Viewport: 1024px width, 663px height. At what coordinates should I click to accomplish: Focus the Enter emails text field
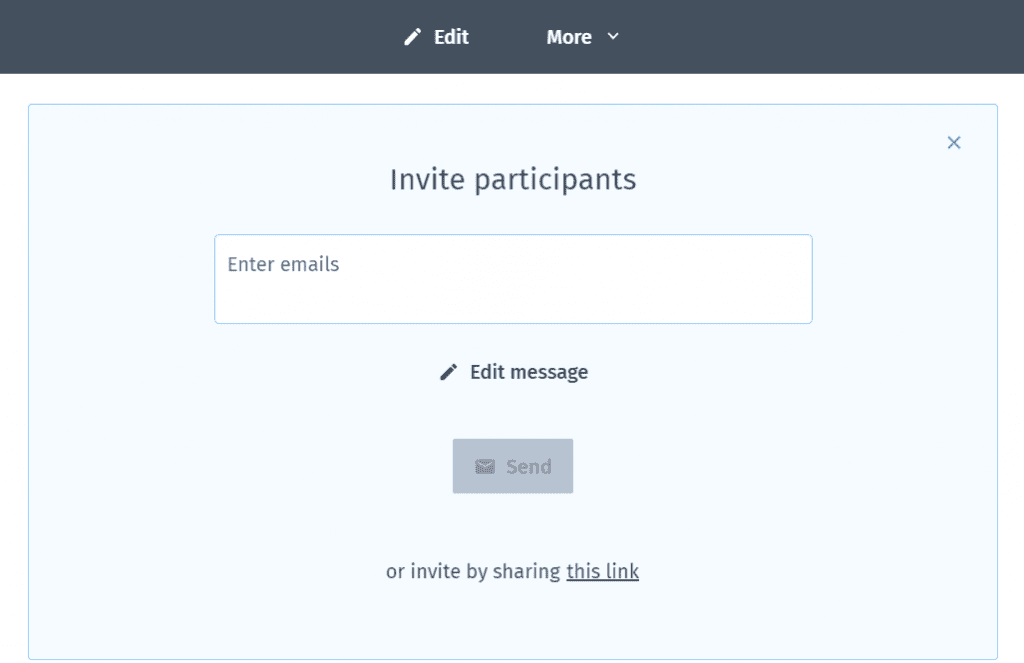[x=513, y=279]
